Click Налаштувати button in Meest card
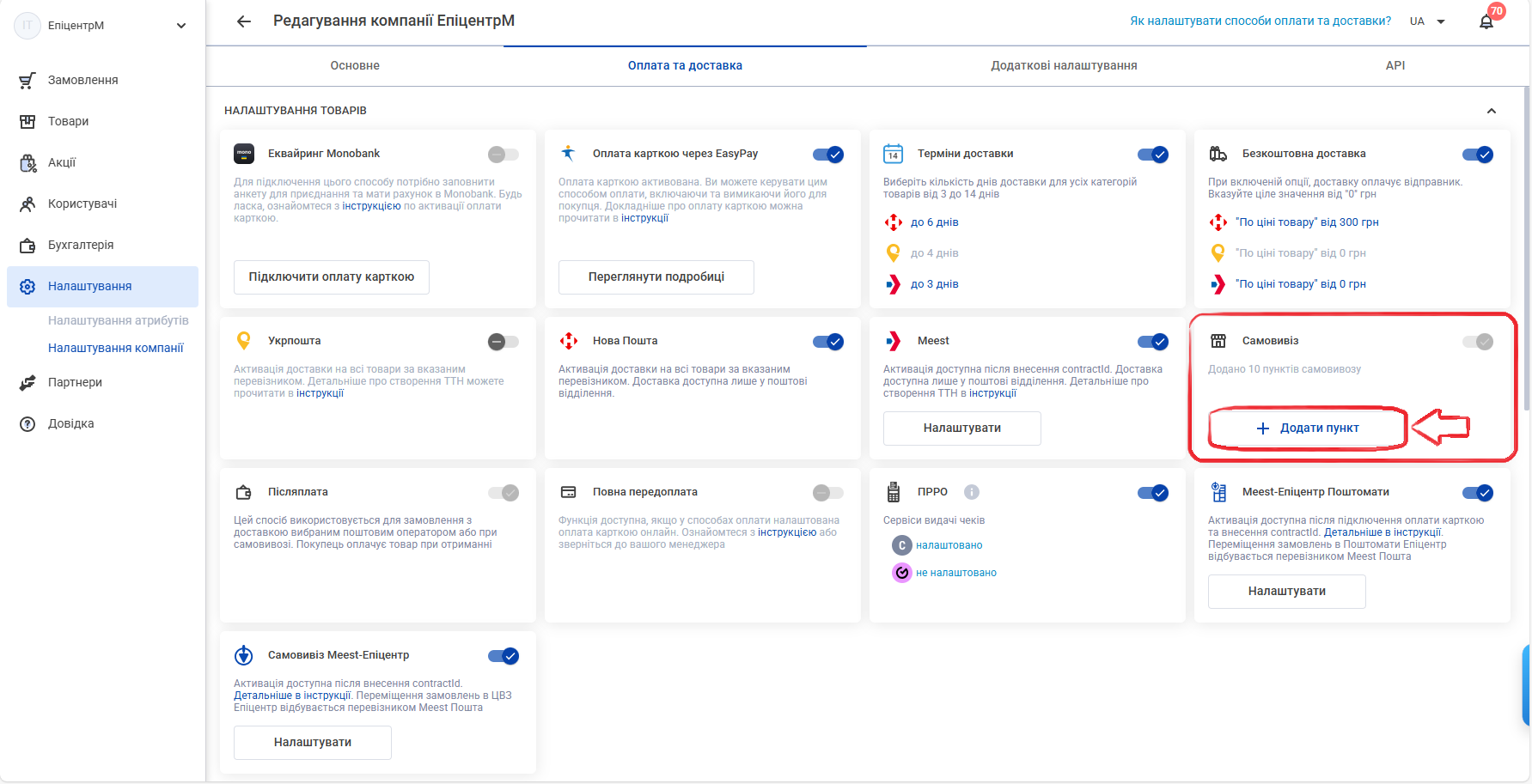The height and width of the screenshot is (784, 1532). (x=962, y=428)
